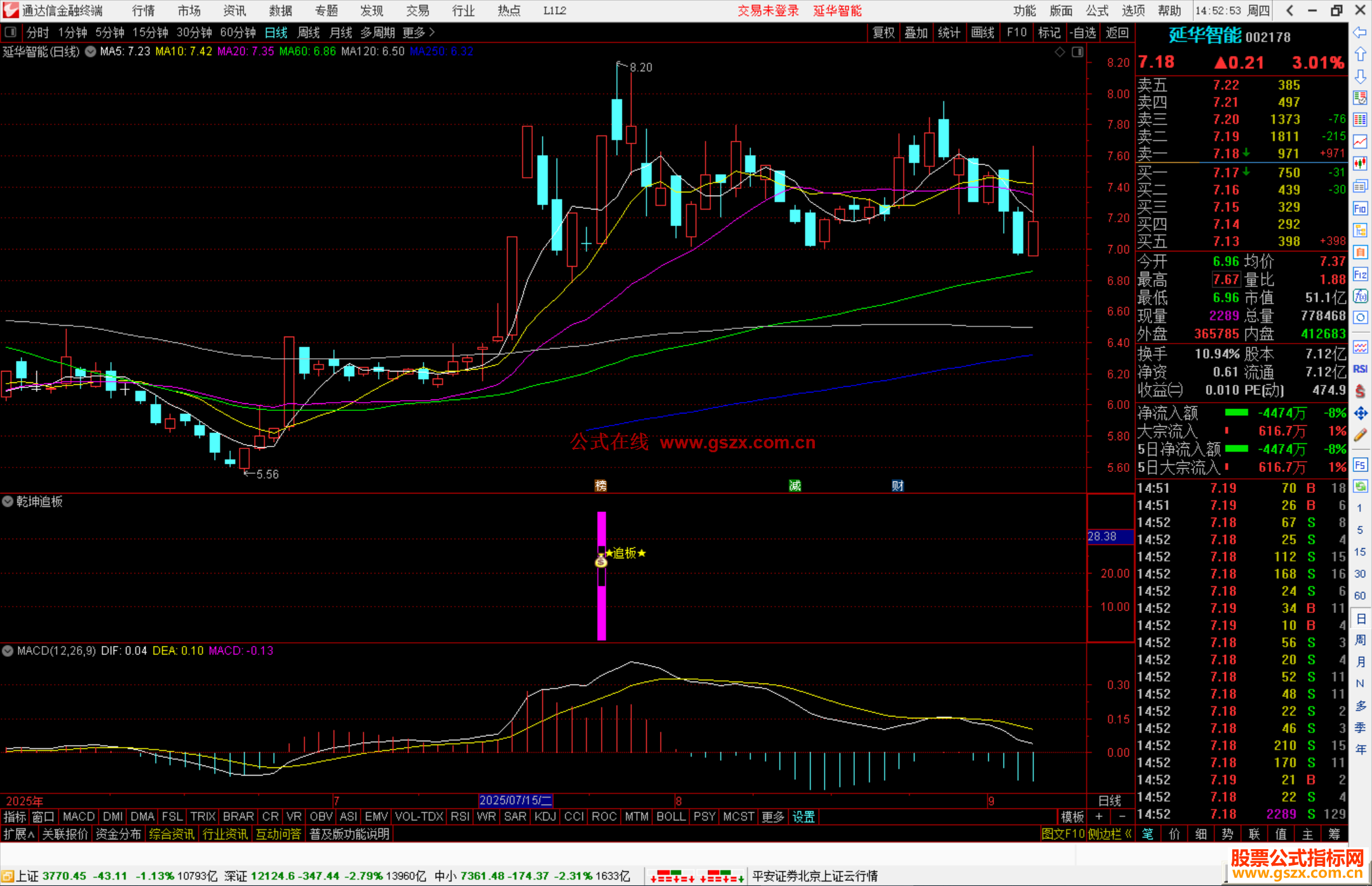Image resolution: width=1372 pixels, height=886 pixels.
Task: Click the 叠加 overlay button
Action: coord(916,32)
